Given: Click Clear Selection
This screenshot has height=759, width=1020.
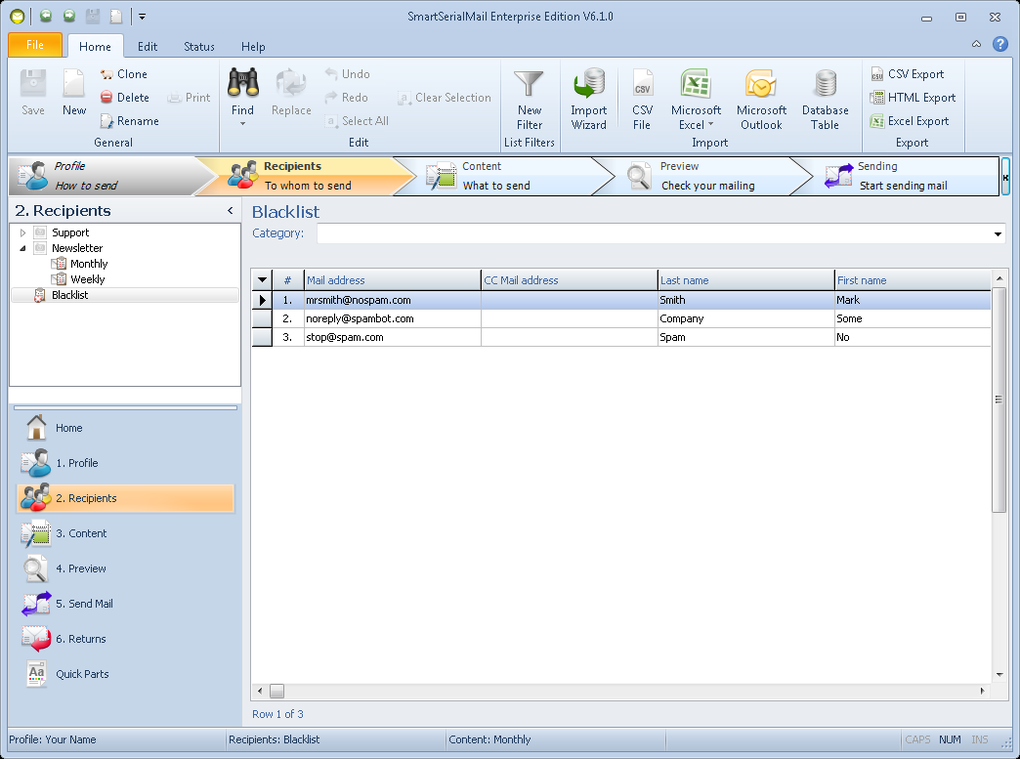Looking at the screenshot, I should point(444,98).
